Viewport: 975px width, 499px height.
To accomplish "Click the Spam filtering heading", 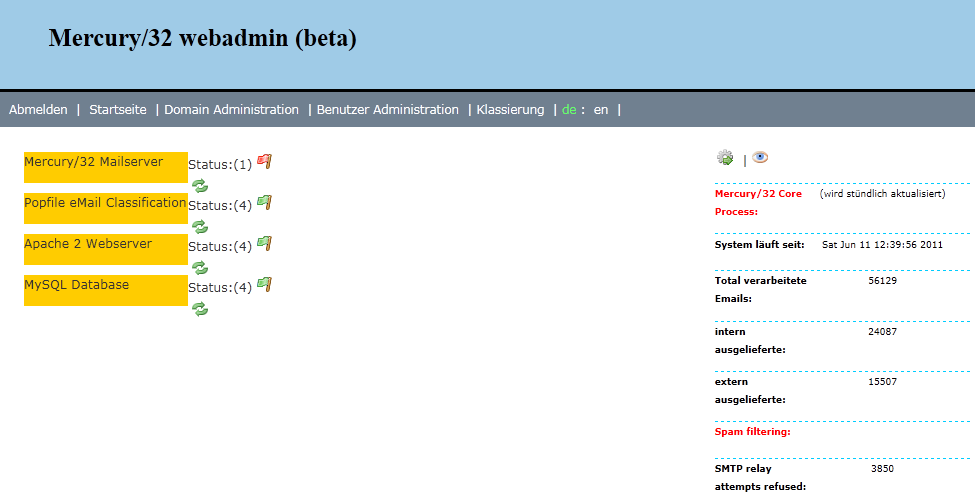I will click(752, 431).
